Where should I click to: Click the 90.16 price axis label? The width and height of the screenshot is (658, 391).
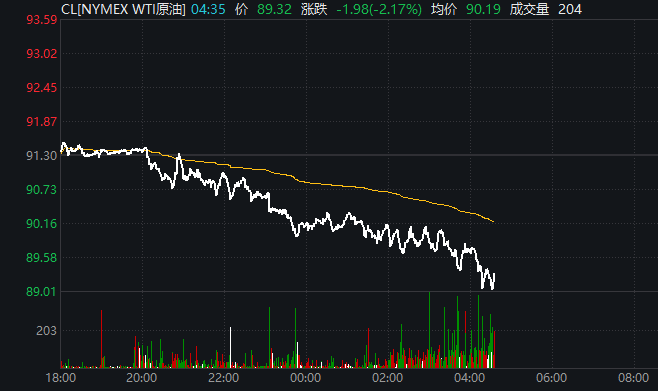[x=42, y=224]
